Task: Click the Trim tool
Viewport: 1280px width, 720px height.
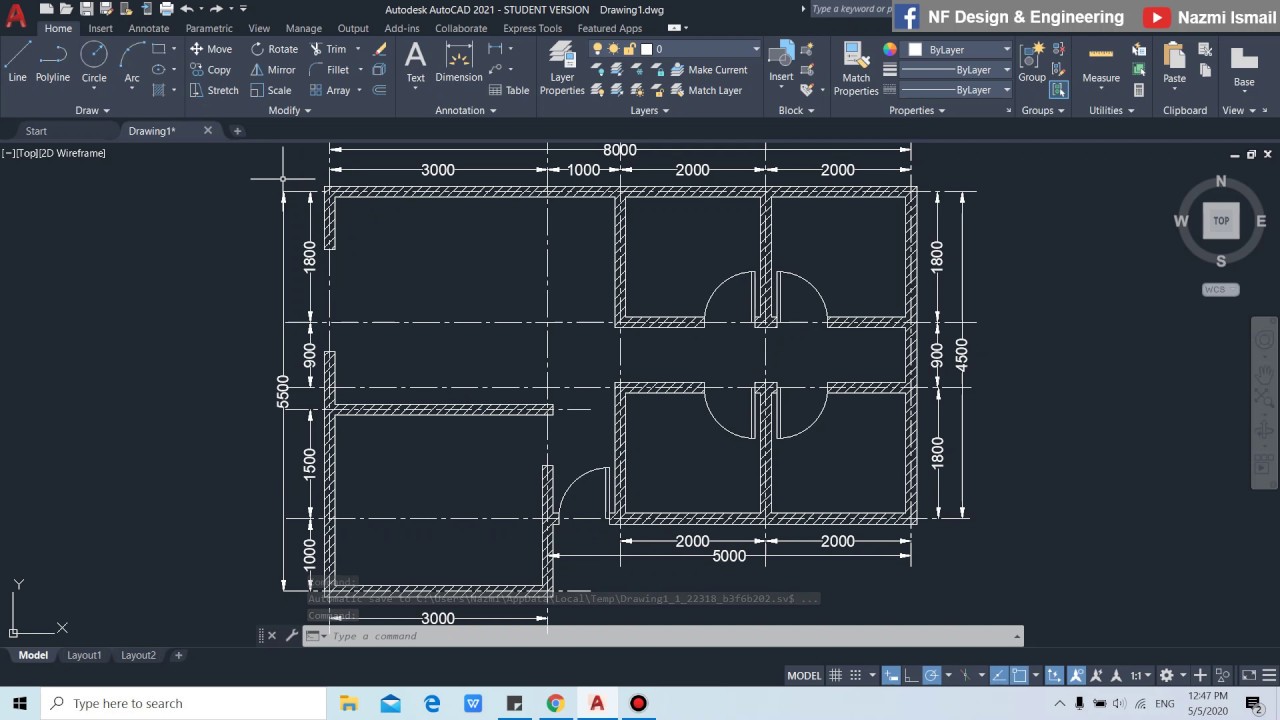Action: (328, 49)
